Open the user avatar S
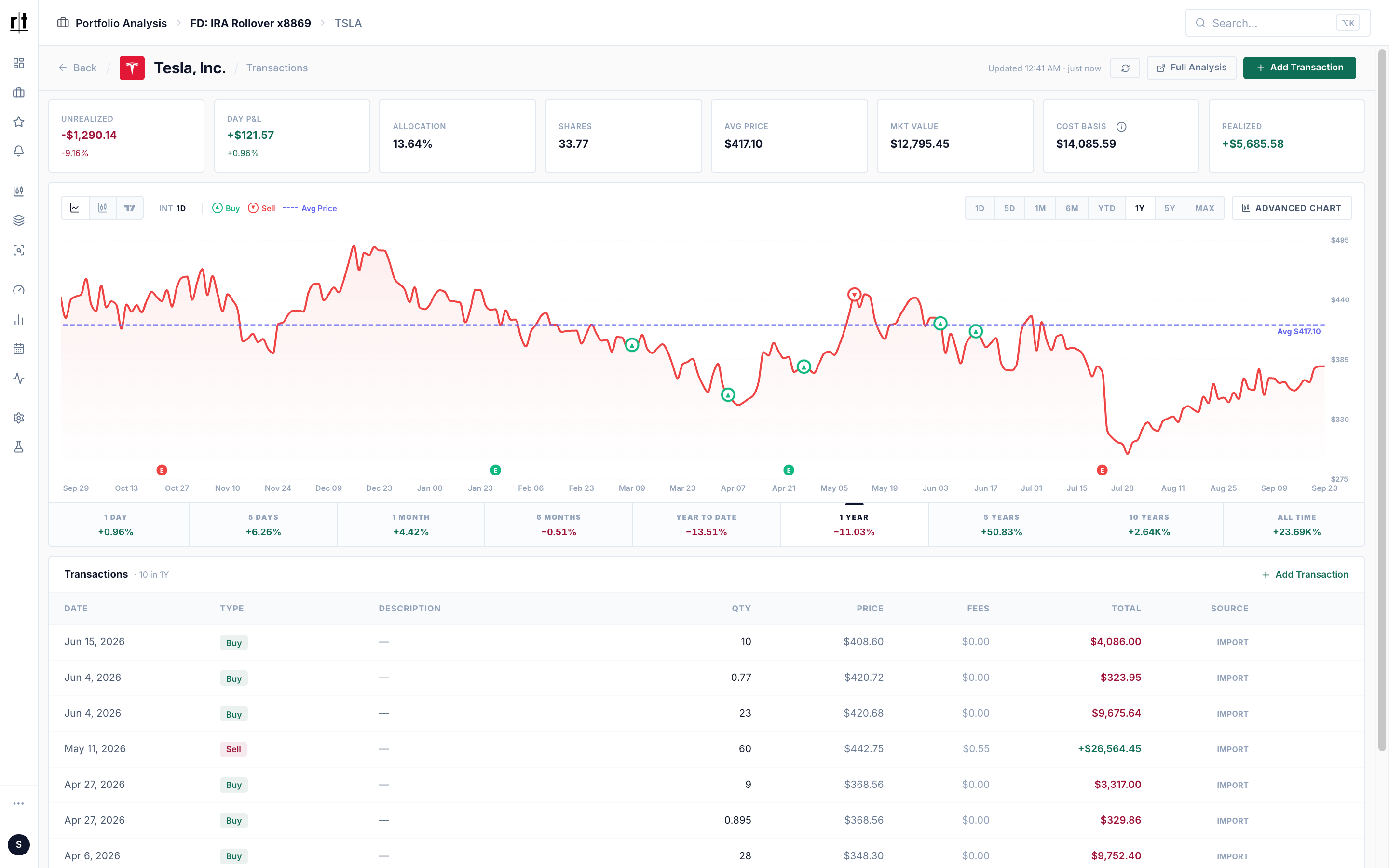Viewport: 1389px width, 868px height. tap(18, 844)
